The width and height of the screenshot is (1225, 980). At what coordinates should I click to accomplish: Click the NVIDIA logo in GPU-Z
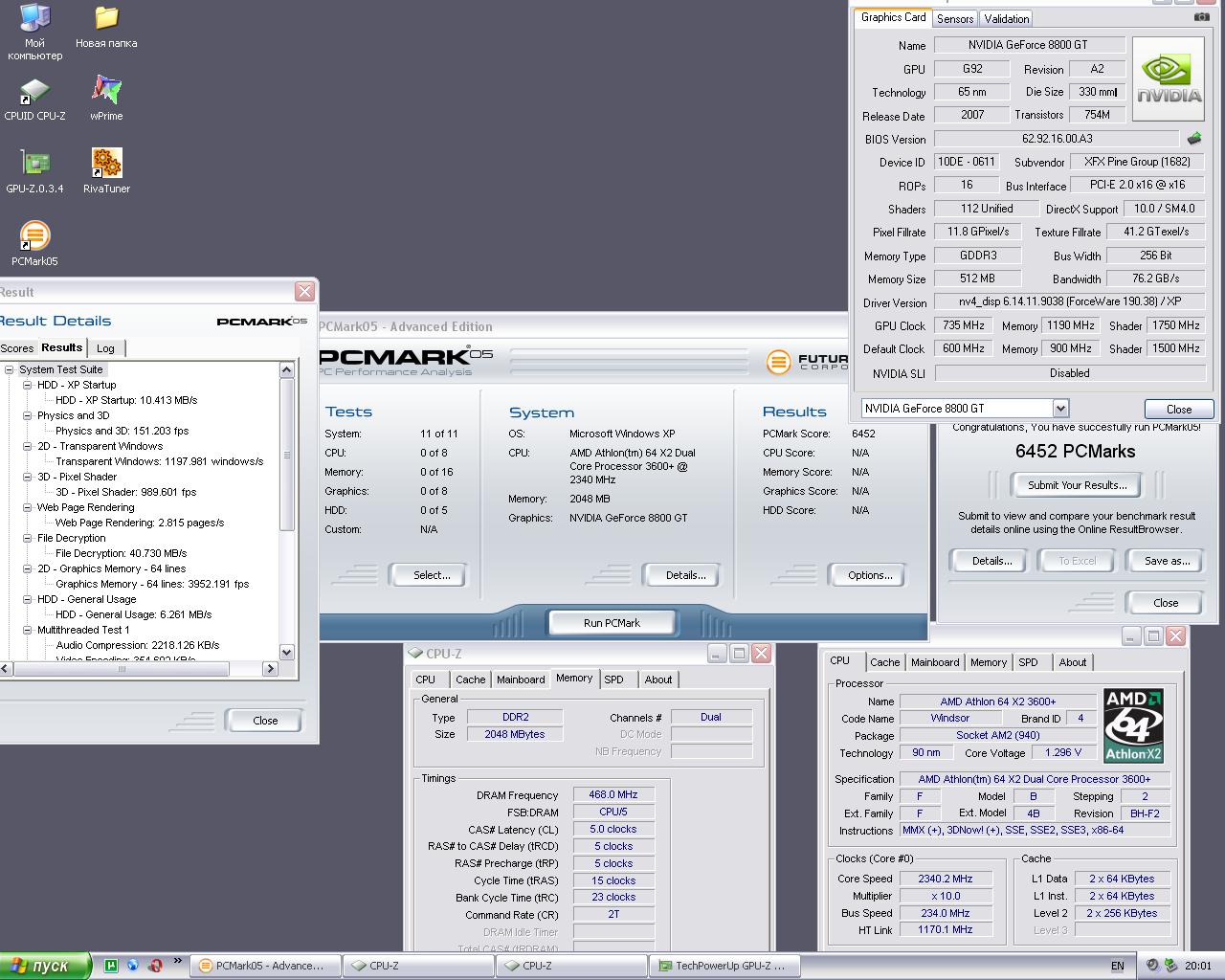[x=1169, y=79]
